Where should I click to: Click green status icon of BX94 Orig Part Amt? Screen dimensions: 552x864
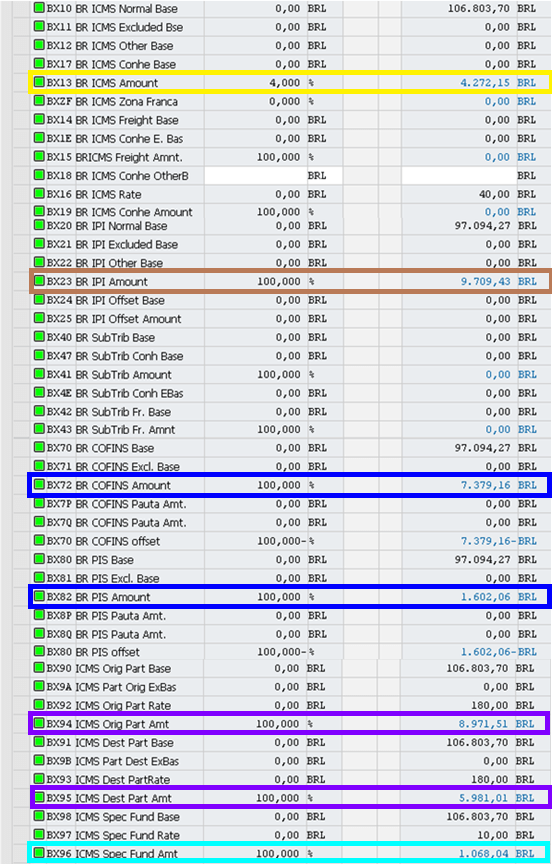[39, 723]
